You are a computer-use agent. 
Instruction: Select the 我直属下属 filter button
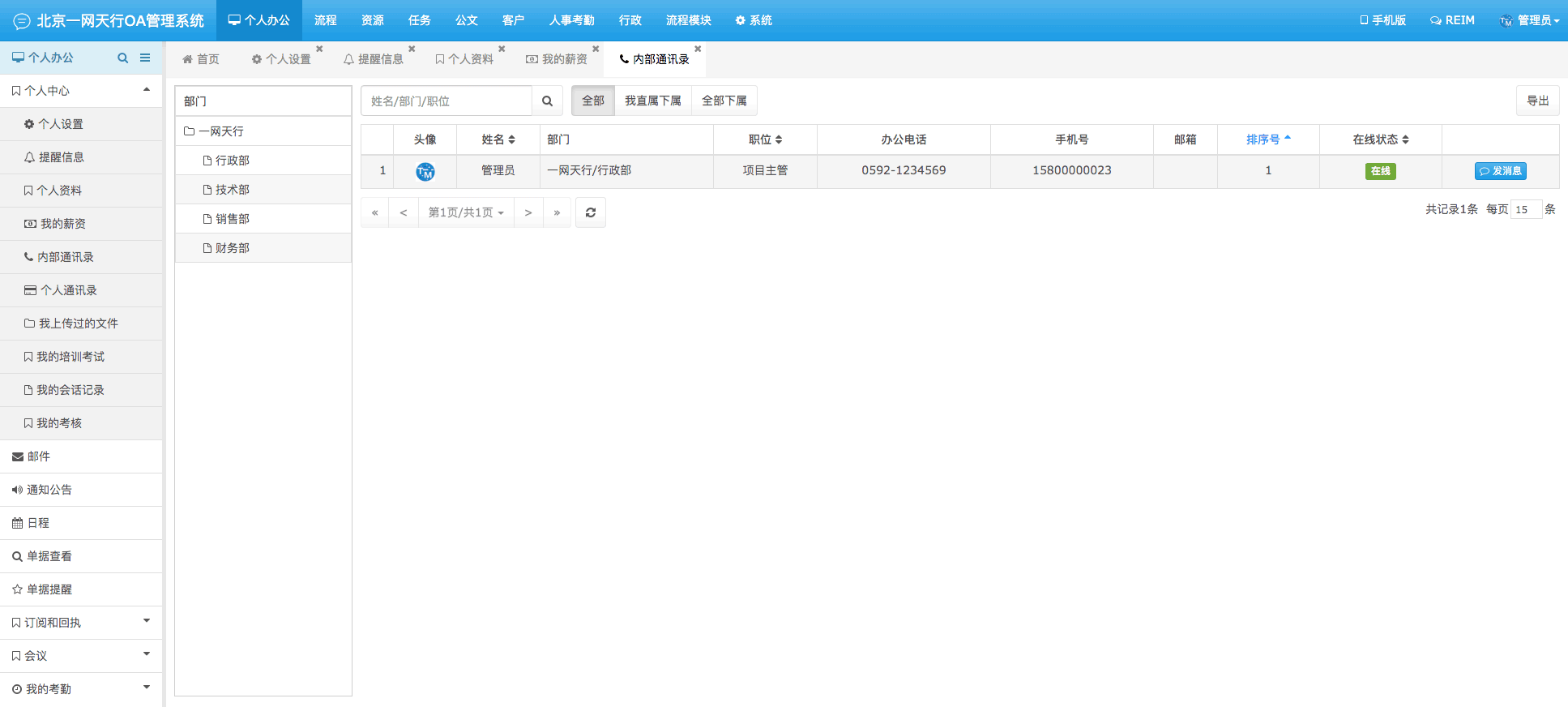click(x=652, y=101)
